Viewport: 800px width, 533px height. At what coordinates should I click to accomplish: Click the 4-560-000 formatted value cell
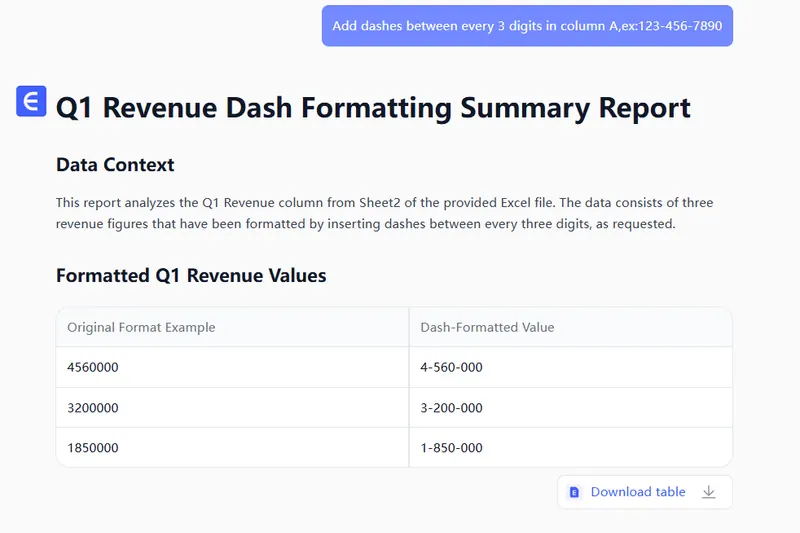pyautogui.click(x=451, y=367)
